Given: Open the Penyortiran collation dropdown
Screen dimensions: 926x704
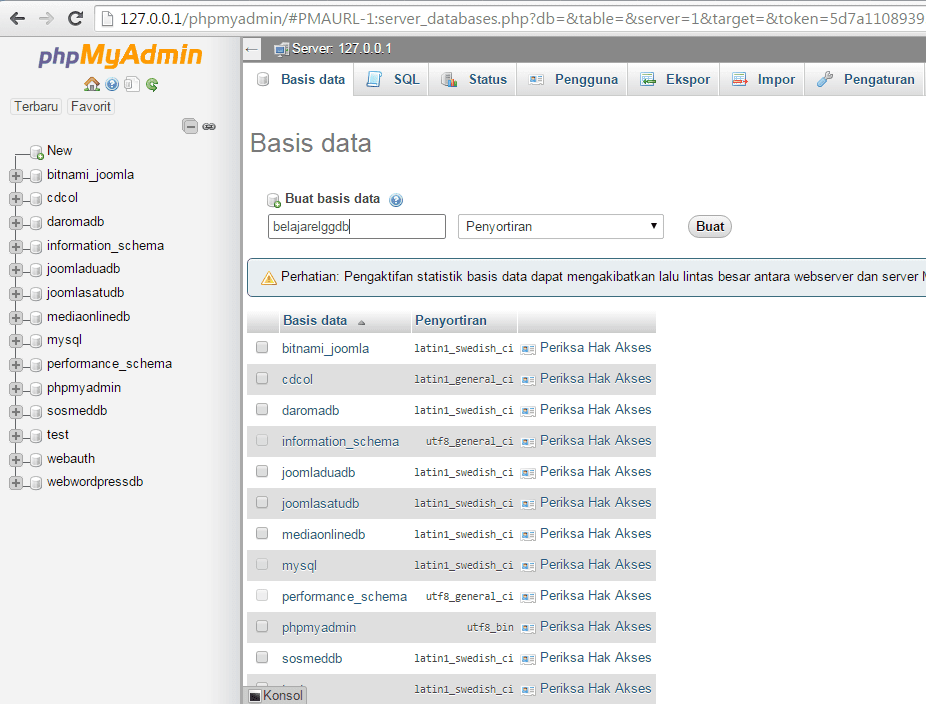Looking at the screenshot, I should (x=560, y=227).
